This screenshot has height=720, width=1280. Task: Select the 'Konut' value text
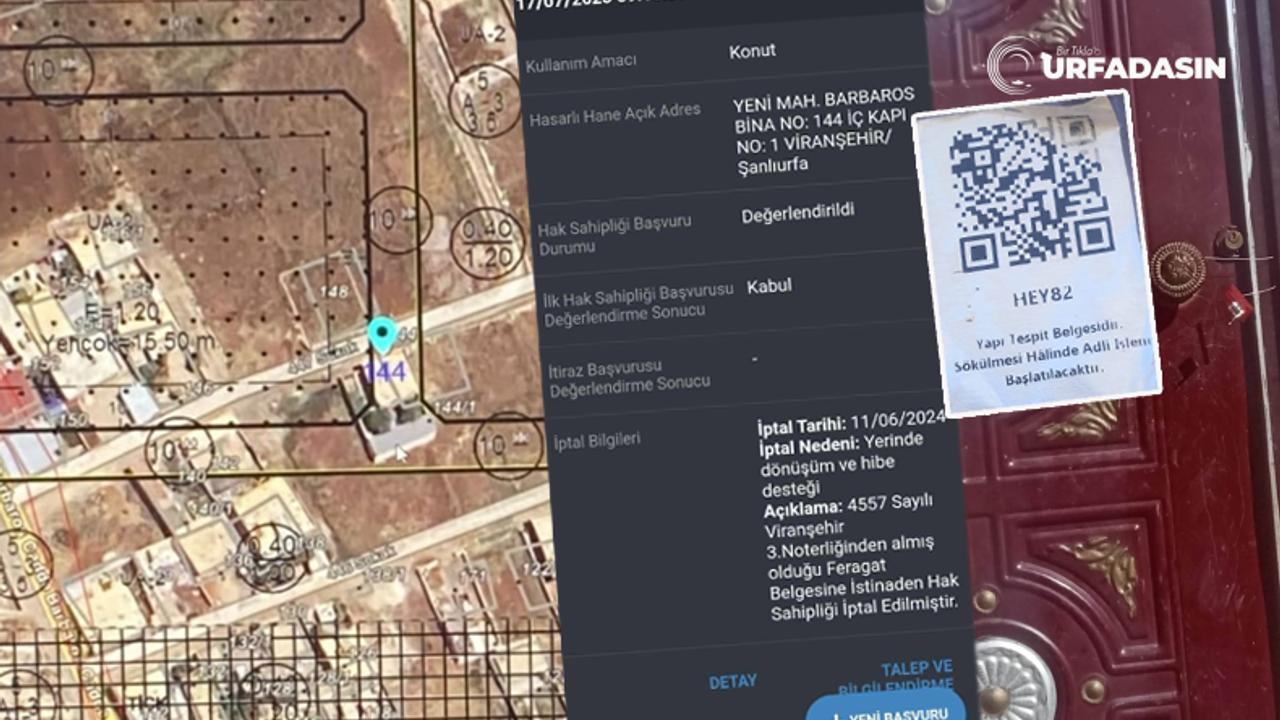pyautogui.click(x=752, y=50)
